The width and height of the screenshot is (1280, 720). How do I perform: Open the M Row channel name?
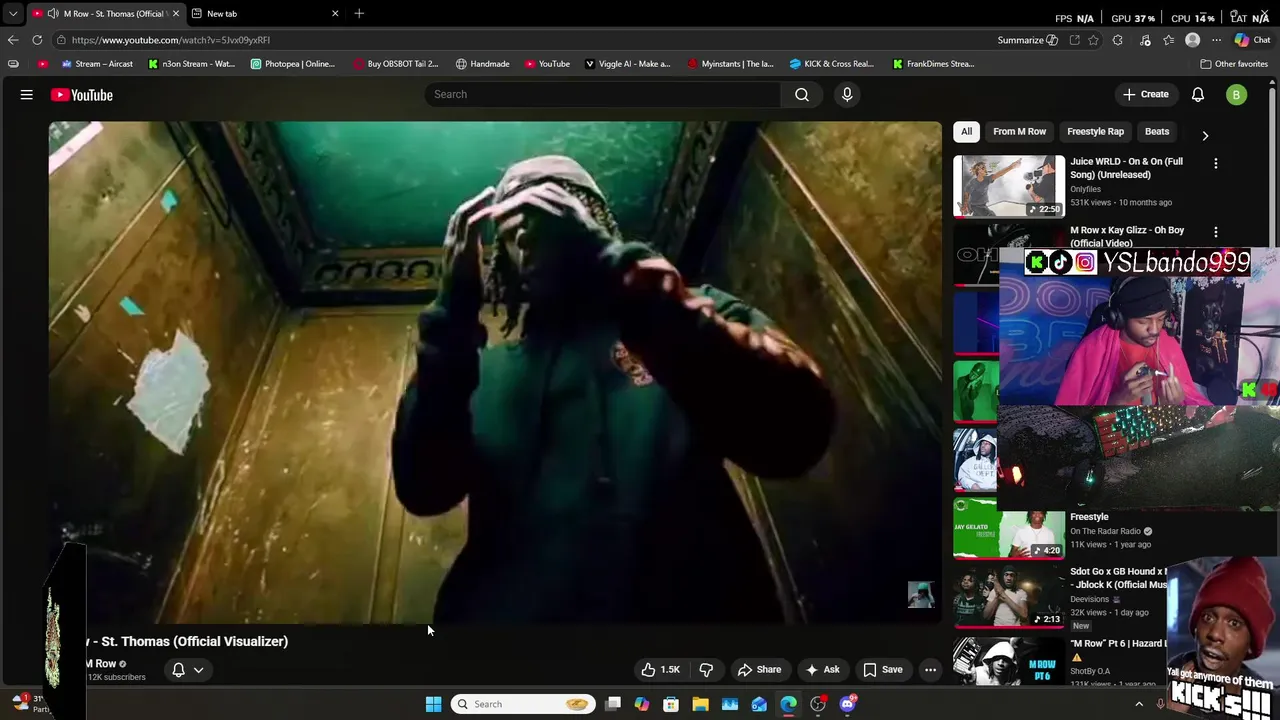pos(100,663)
